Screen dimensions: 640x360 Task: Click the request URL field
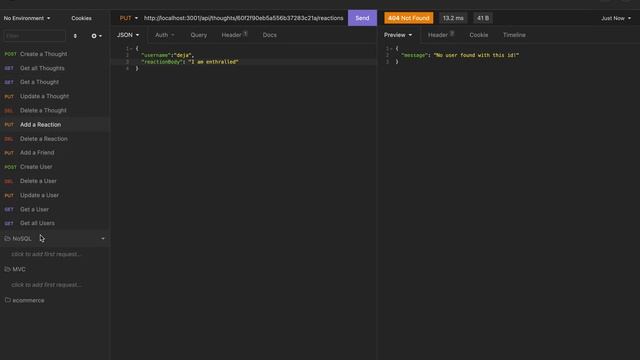[243, 18]
